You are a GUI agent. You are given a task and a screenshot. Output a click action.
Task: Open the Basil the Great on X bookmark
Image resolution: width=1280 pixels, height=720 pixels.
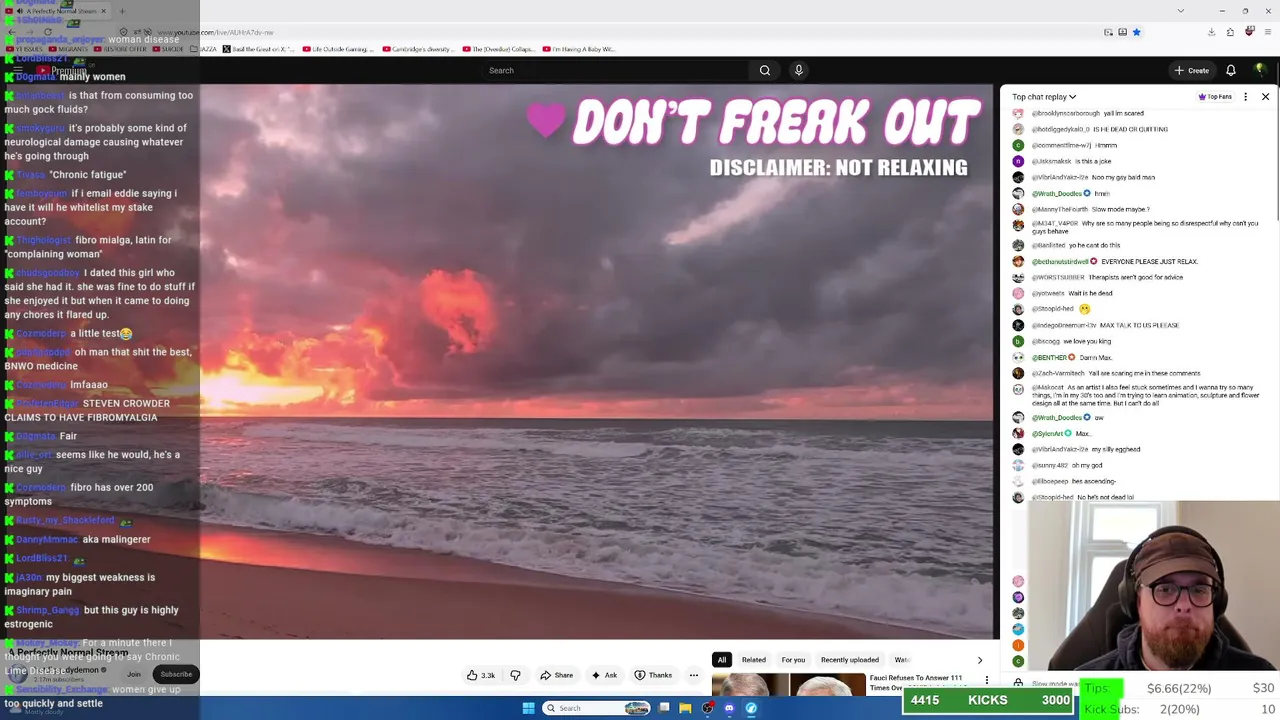pos(258,49)
